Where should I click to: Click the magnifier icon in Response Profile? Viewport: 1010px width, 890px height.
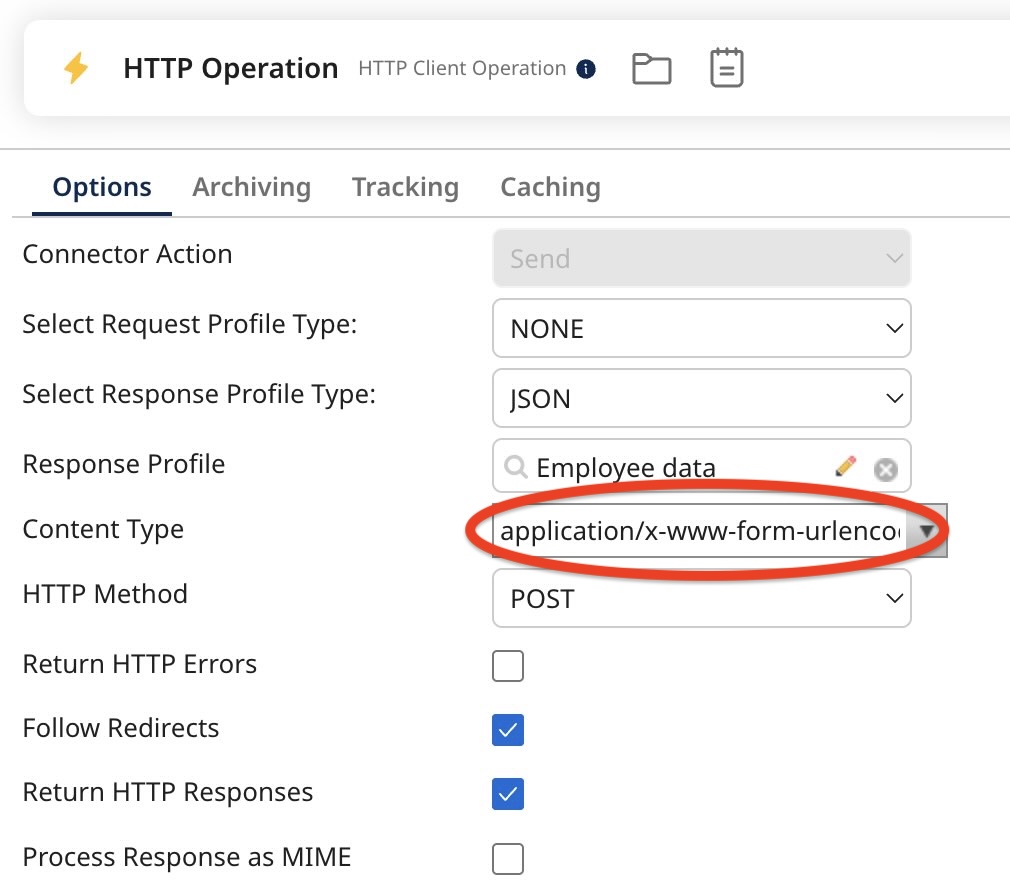pos(515,467)
